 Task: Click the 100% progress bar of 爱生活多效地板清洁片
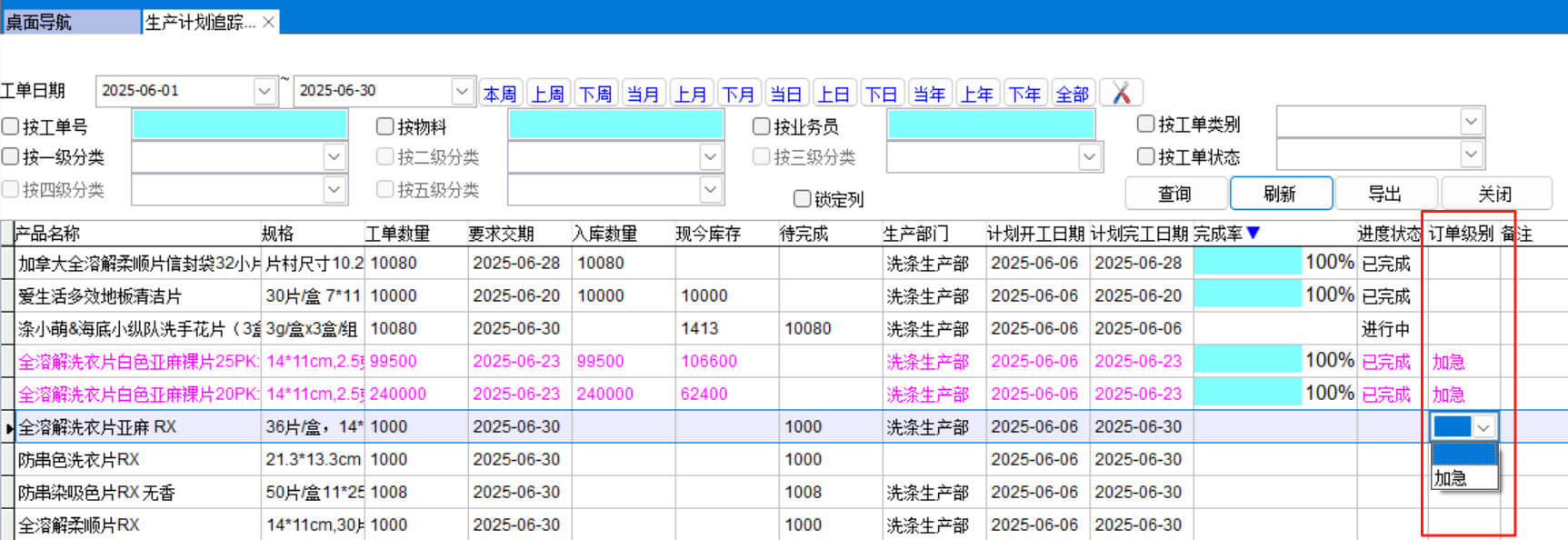point(1247,295)
